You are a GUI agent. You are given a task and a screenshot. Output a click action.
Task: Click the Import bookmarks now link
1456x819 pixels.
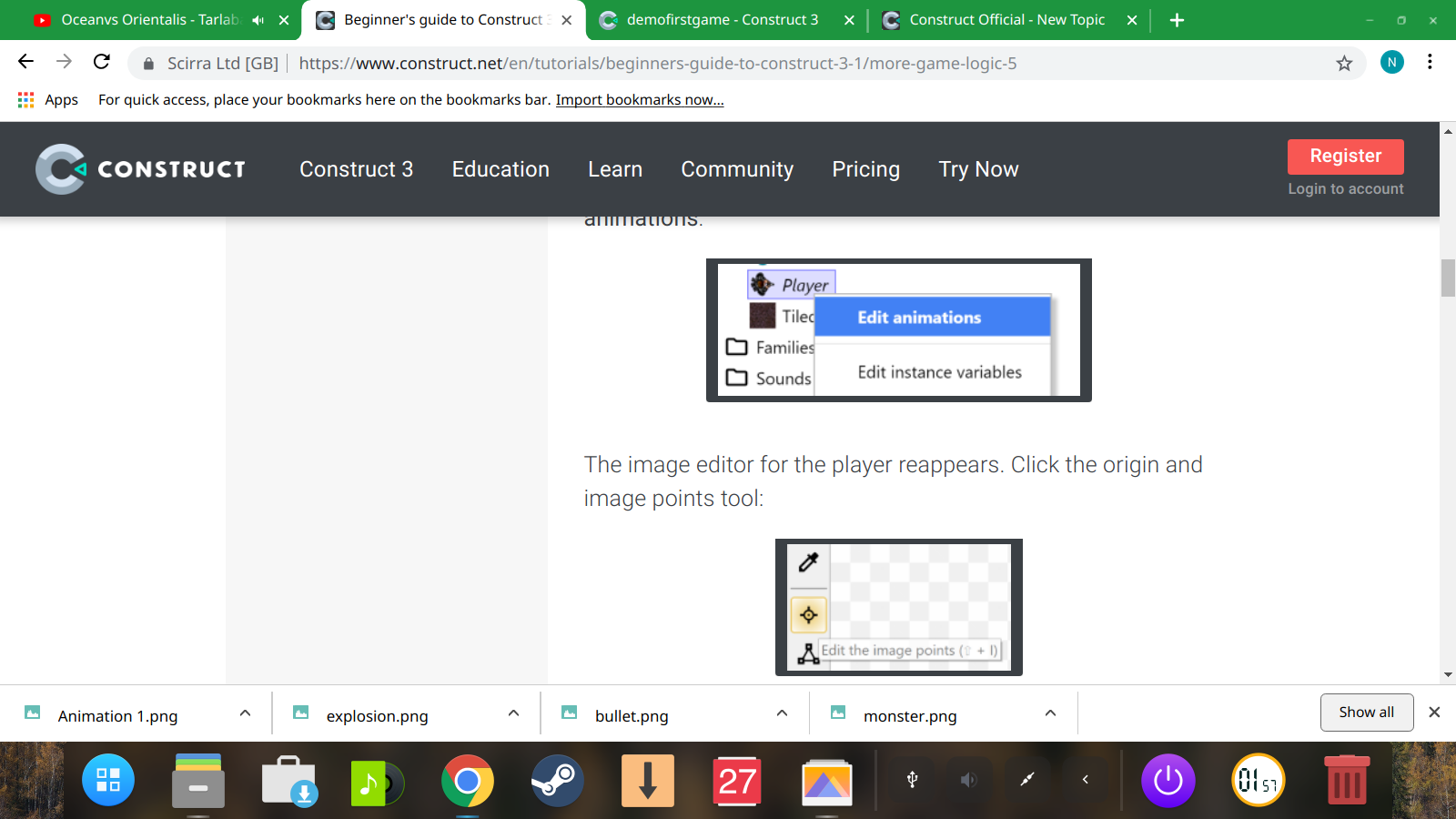click(x=640, y=100)
